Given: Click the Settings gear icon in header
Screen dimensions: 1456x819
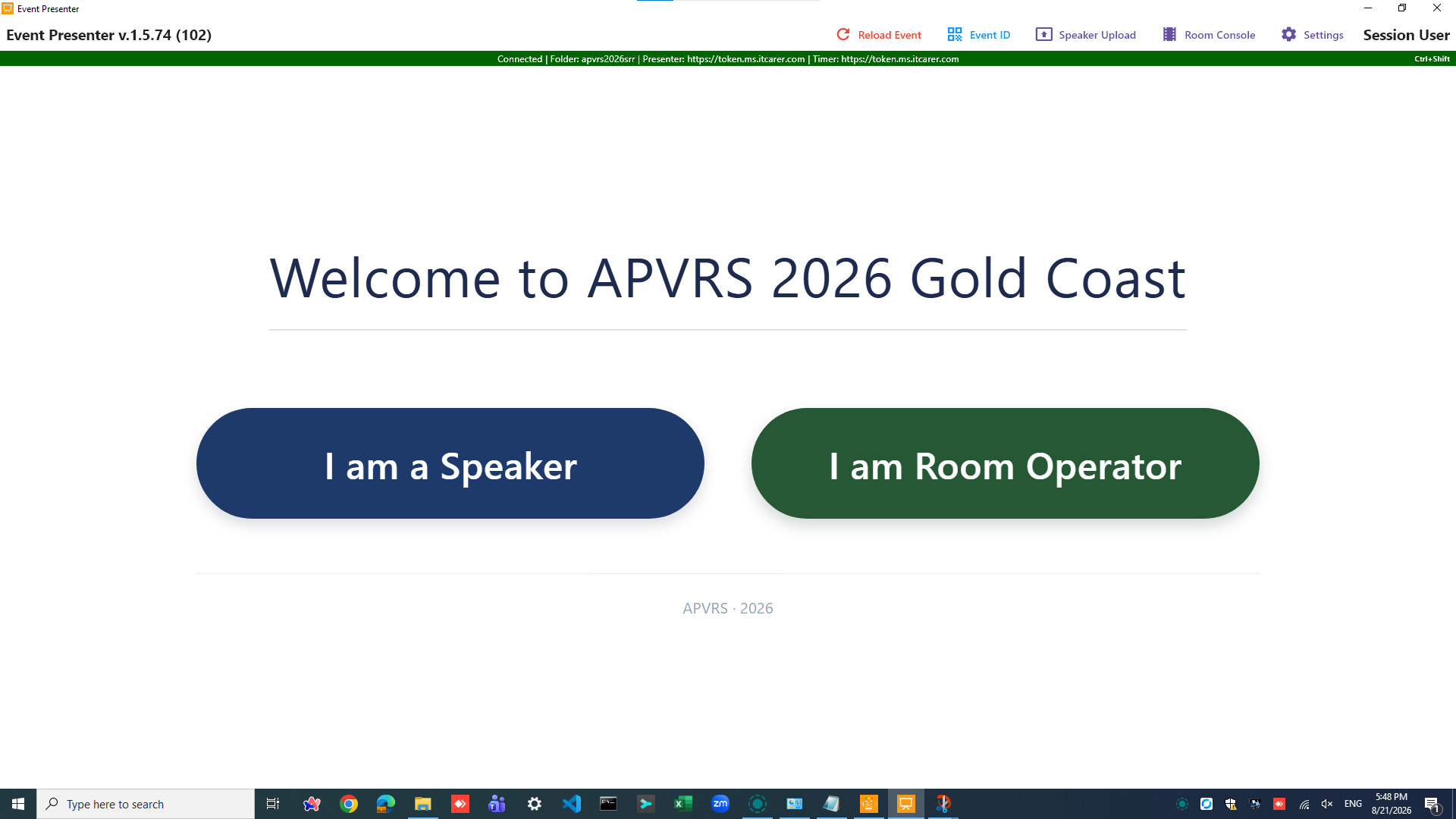Looking at the screenshot, I should coord(1289,35).
